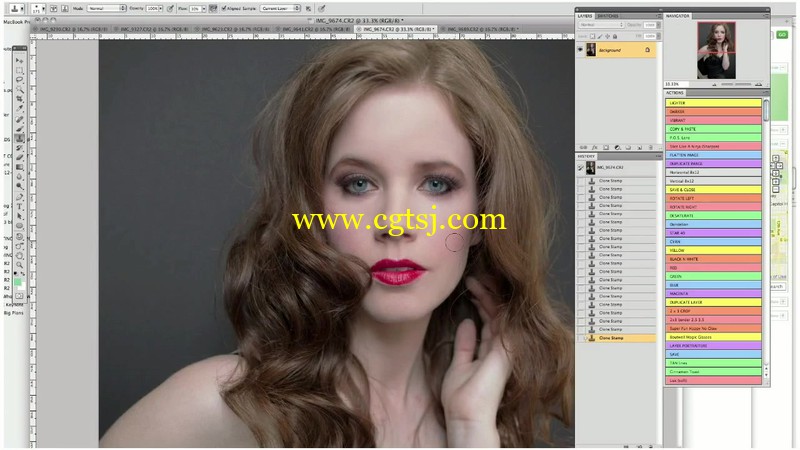Select the Healing Brush tool
Screen dimensions: 800x450
20,119
